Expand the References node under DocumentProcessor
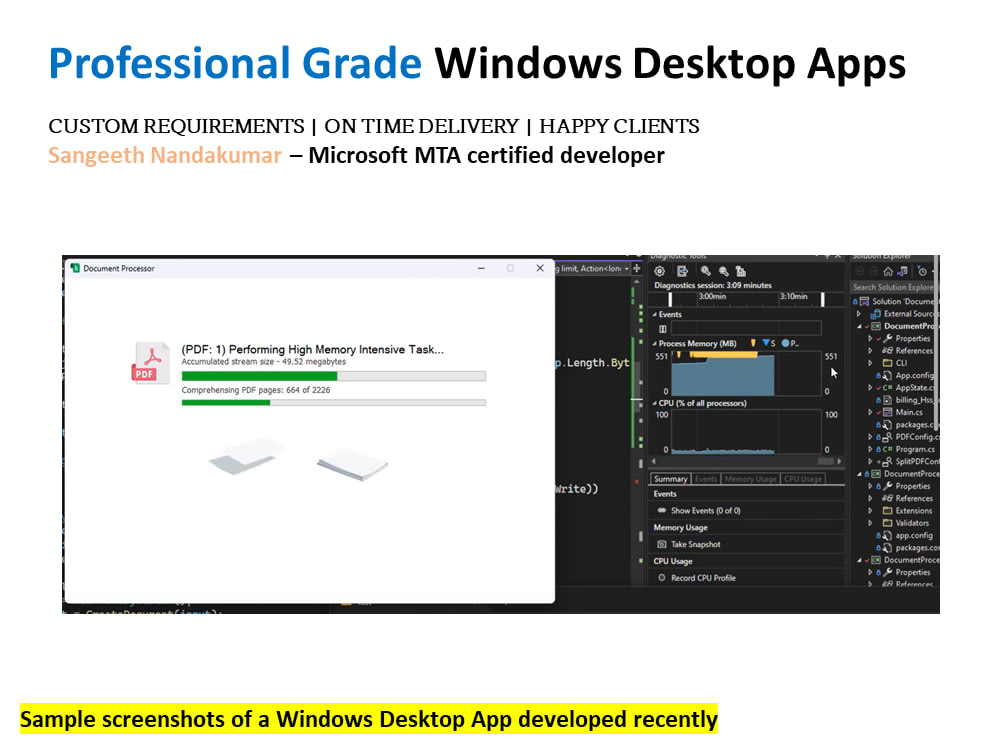This screenshot has height=750, width=1000. tap(870, 351)
